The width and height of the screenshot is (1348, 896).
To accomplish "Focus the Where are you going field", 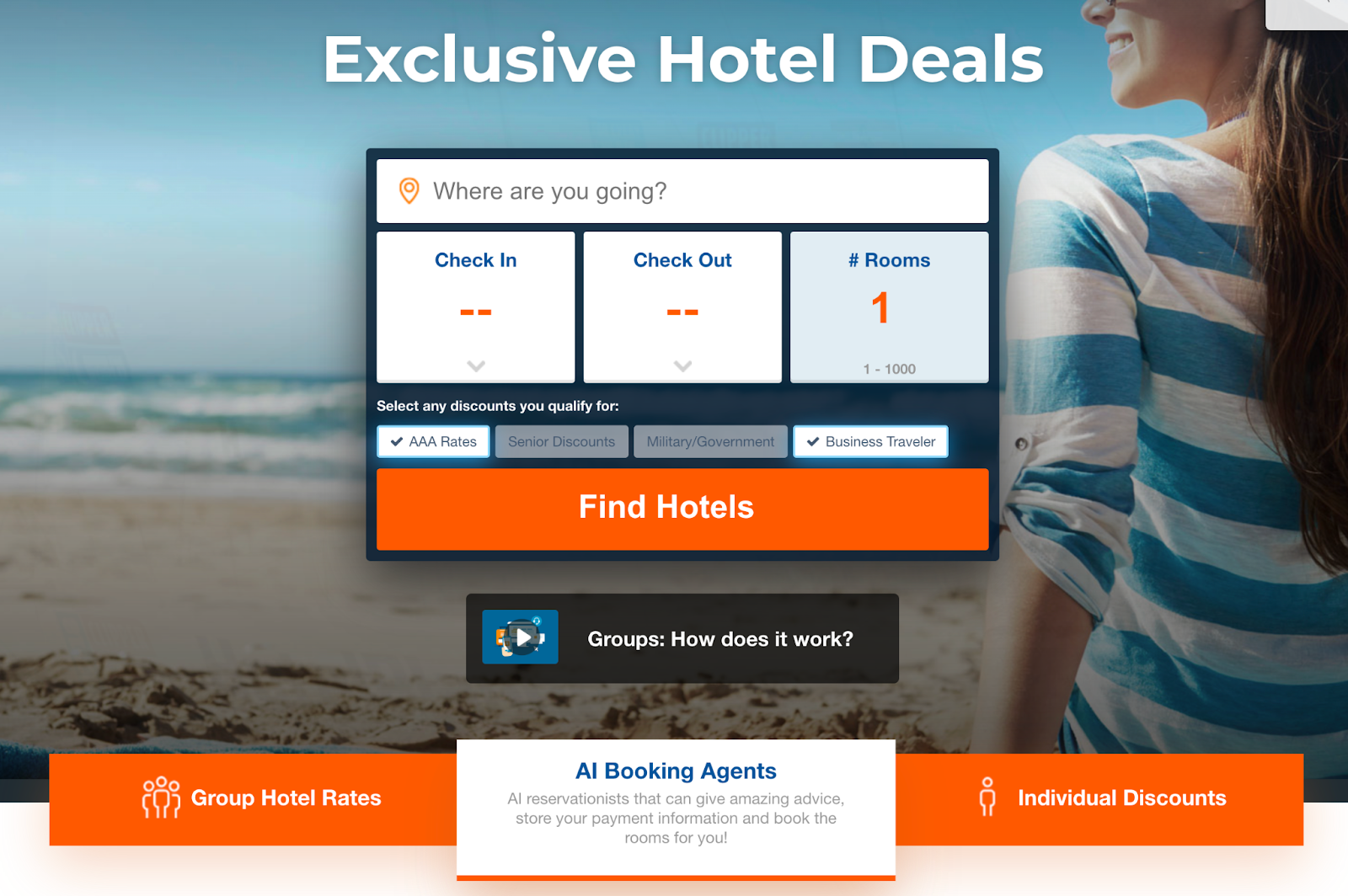I will [682, 191].
